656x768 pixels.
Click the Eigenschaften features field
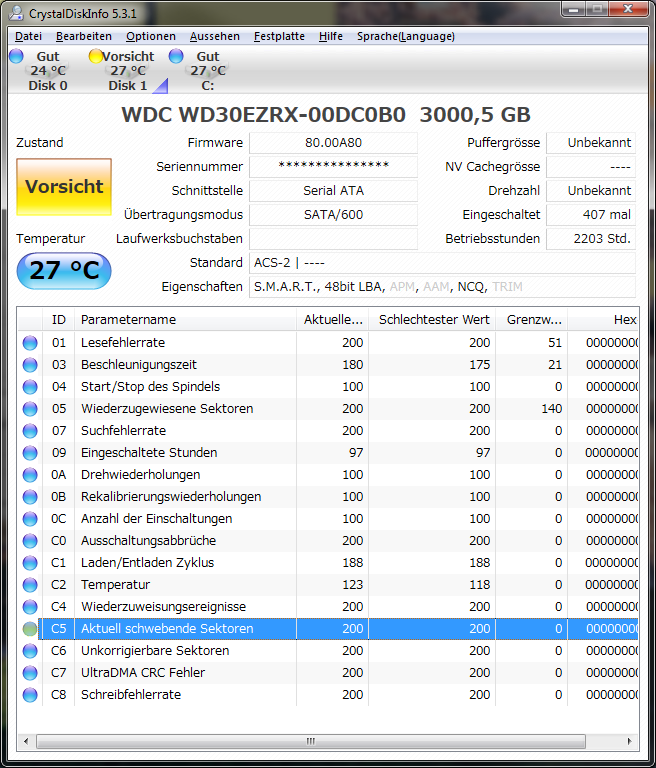[442, 287]
